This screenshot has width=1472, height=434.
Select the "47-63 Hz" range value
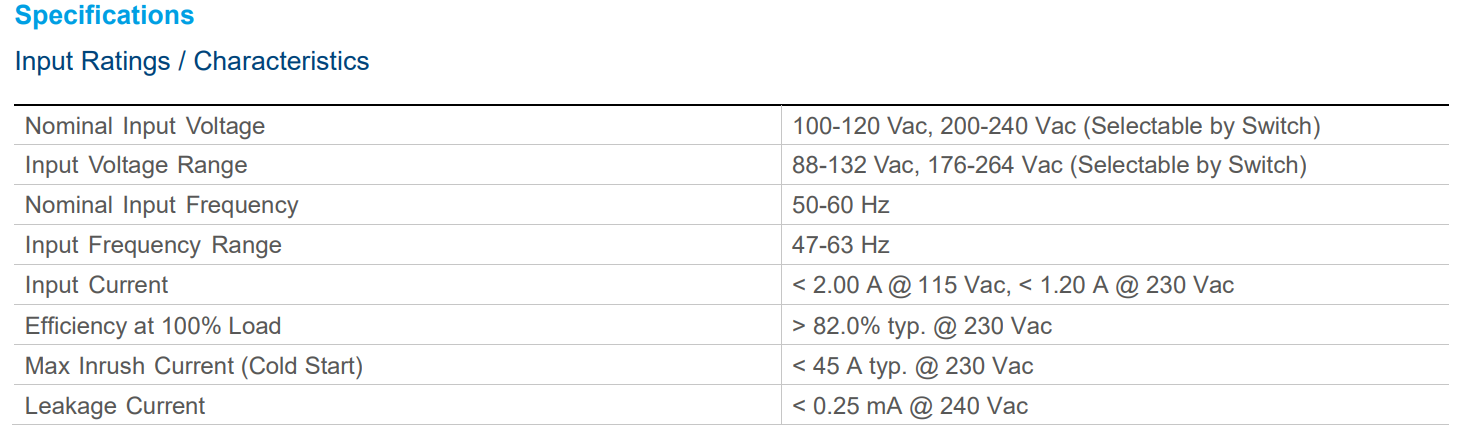(x=841, y=245)
